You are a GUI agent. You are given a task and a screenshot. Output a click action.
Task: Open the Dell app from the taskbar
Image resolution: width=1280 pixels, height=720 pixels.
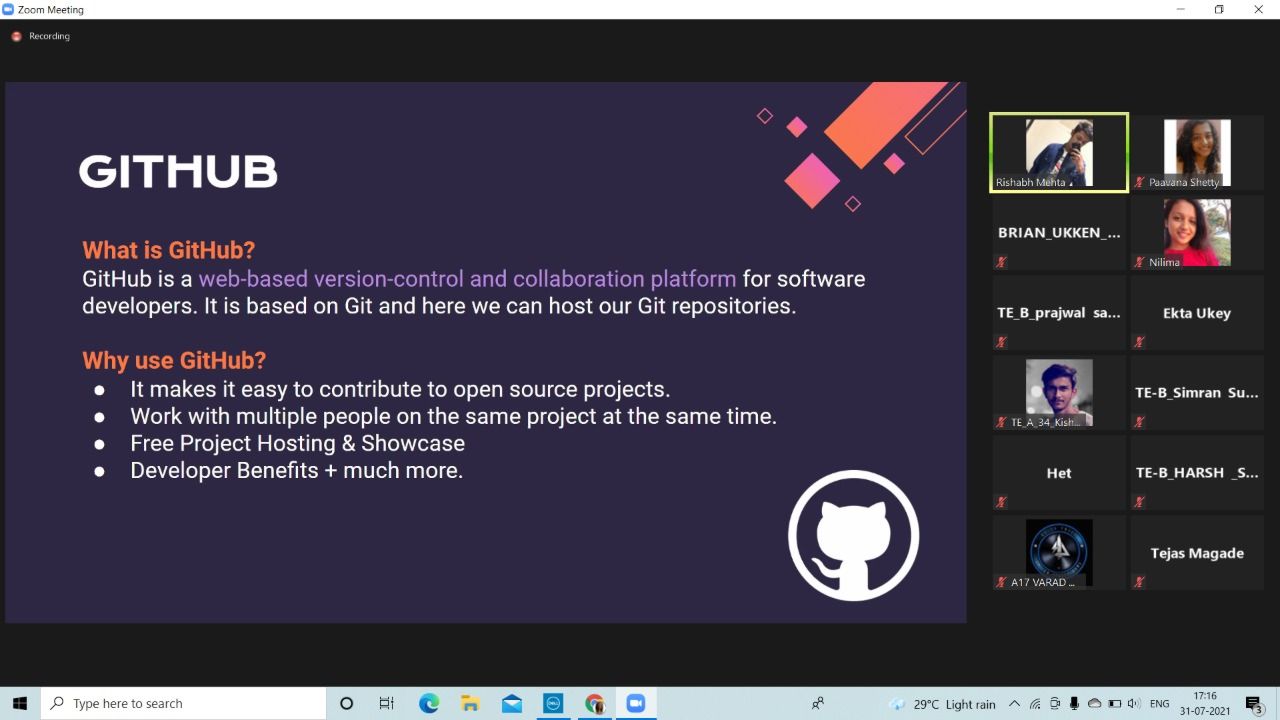pos(553,704)
